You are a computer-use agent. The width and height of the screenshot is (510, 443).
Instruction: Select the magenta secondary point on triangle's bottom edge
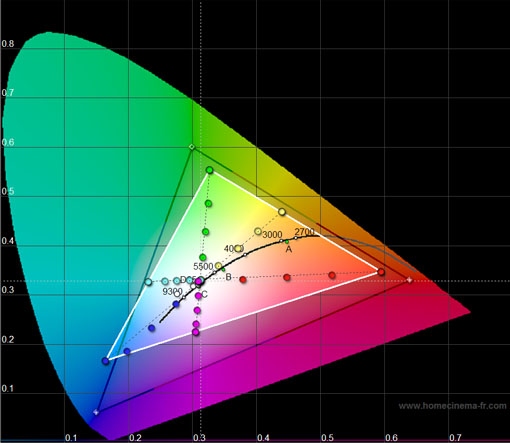(x=196, y=332)
